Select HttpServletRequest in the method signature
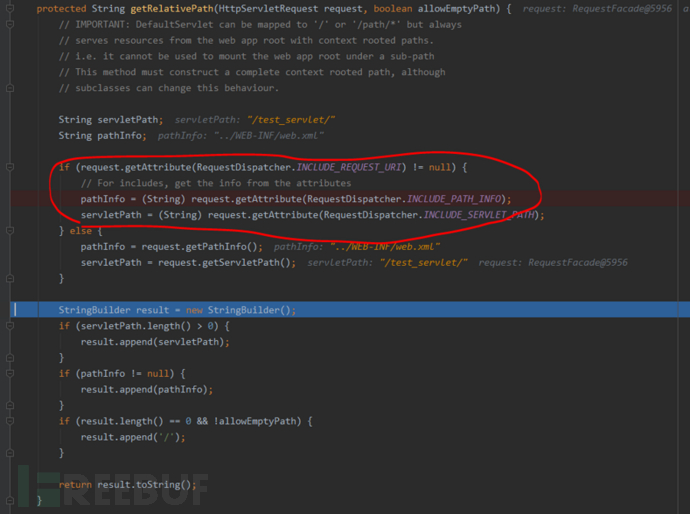This screenshot has height=514, width=690. point(268,8)
